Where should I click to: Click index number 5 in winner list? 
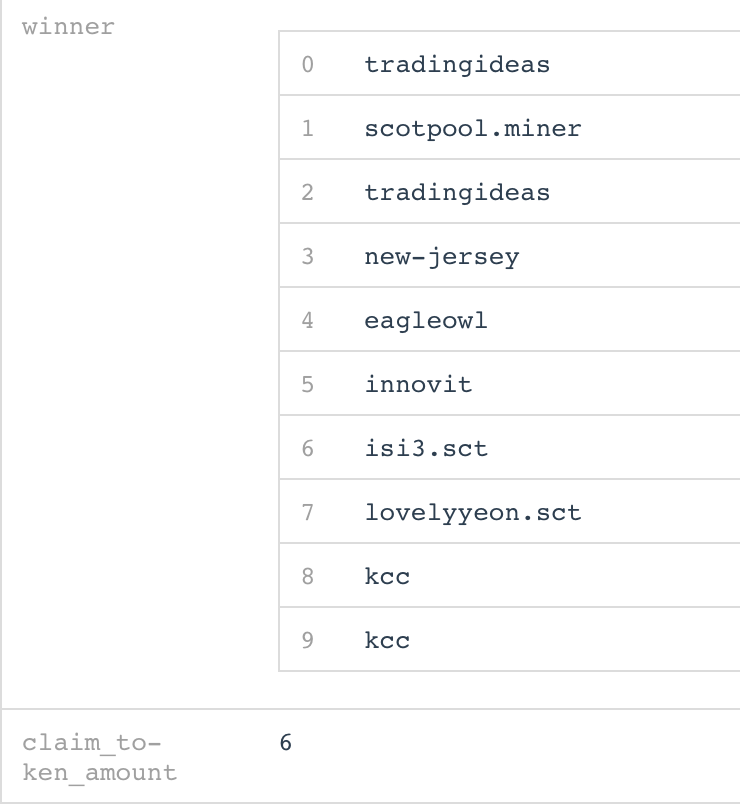pyautogui.click(x=307, y=384)
